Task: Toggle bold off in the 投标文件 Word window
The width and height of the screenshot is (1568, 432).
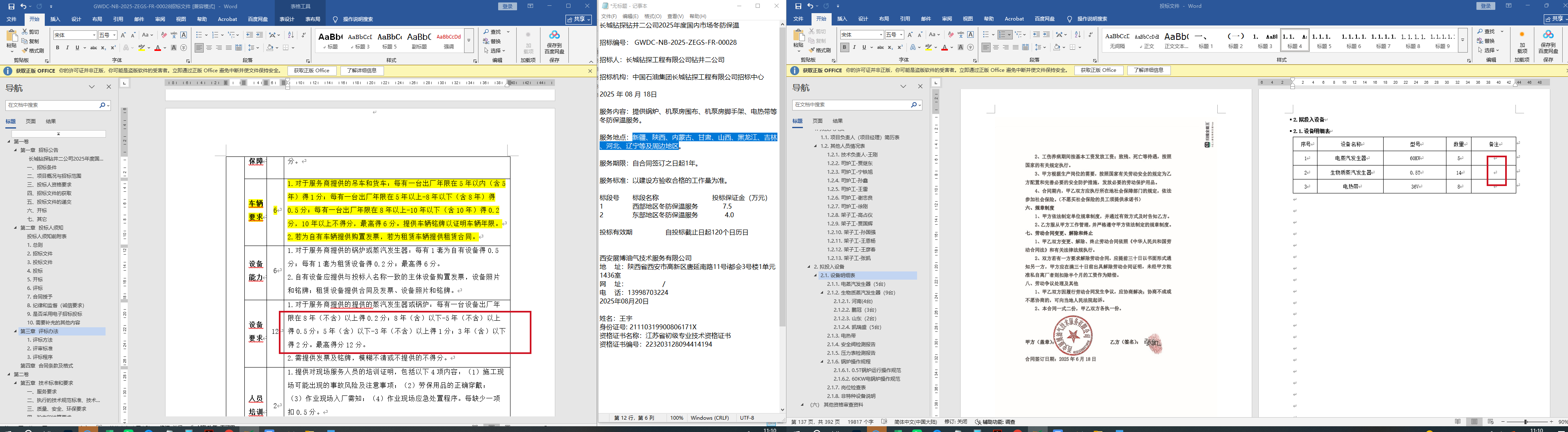Action: pyautogui.click(x=844, y=48)
